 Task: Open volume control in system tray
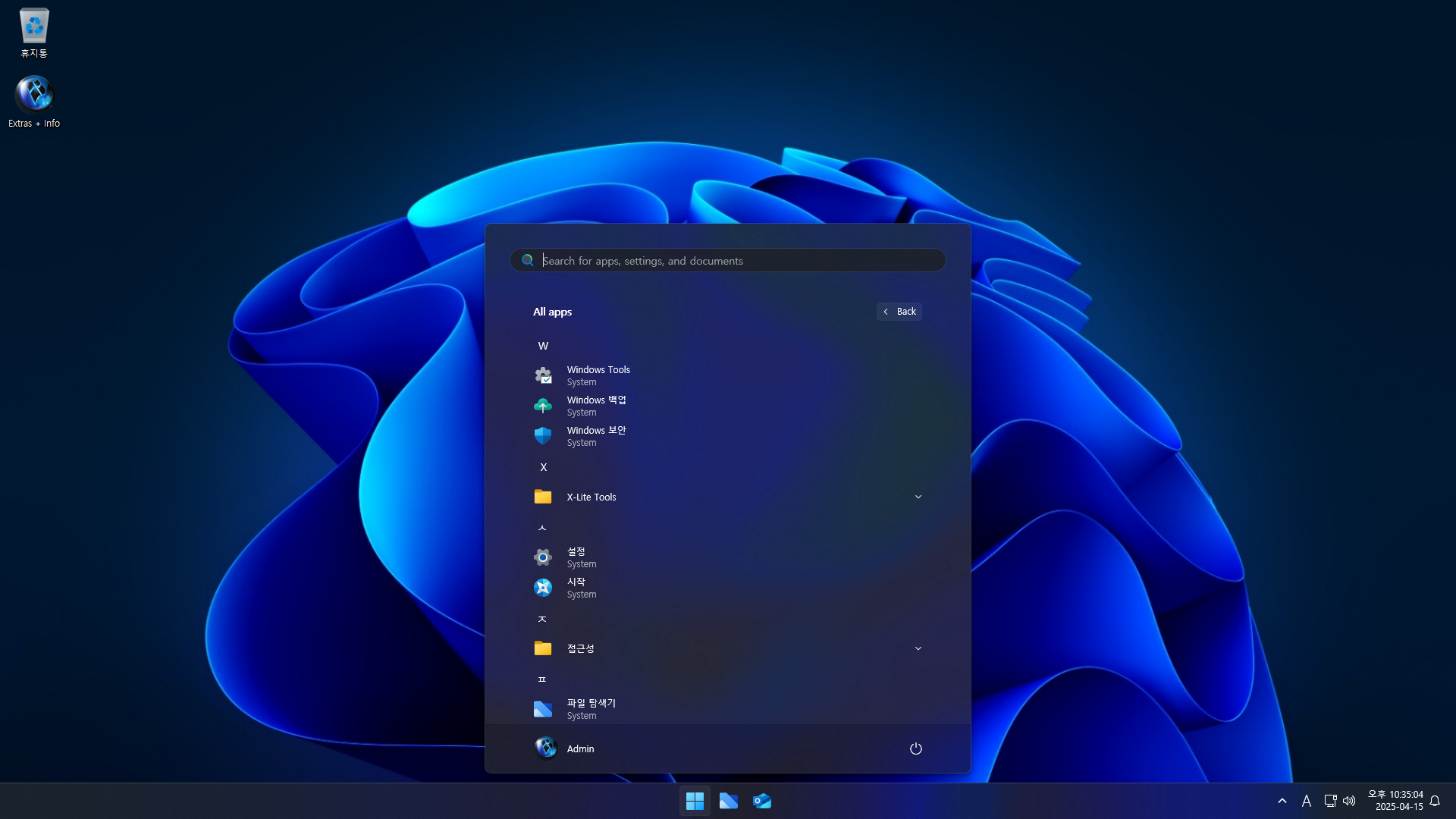pyautogui.click(x=1349, y=801)
